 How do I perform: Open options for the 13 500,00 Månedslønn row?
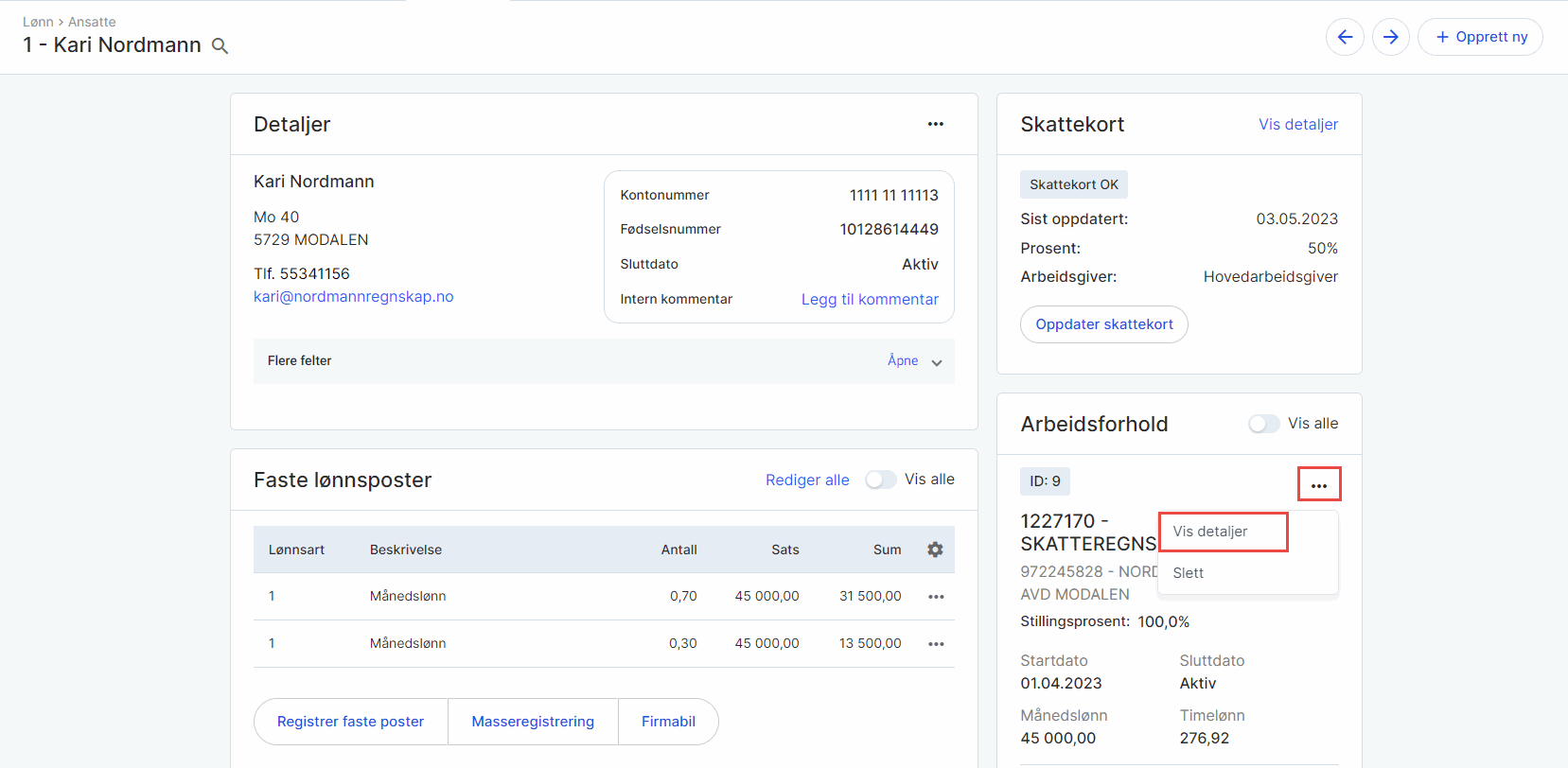click(x=936, y=644)
